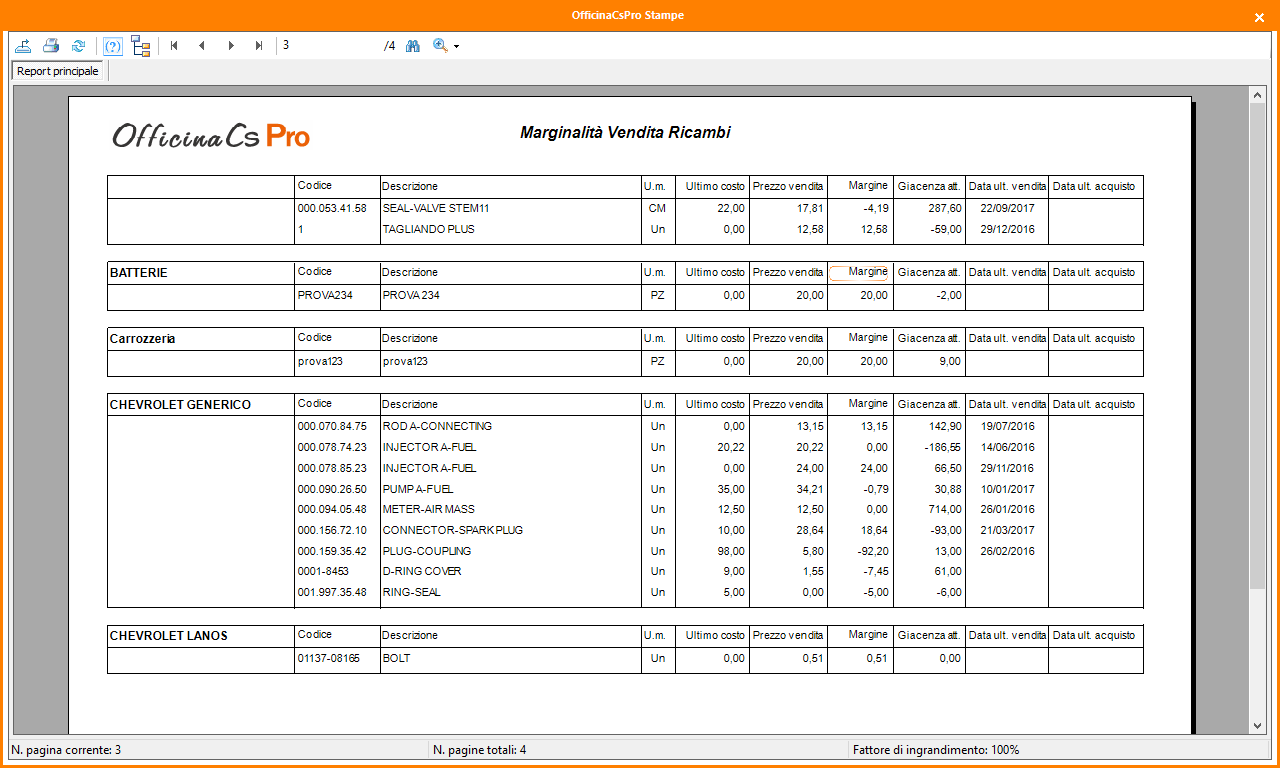This screenshot has width=1280, height=768.
Task: Click N. pagina corrente status text
Action: click(x=67, y=750)
